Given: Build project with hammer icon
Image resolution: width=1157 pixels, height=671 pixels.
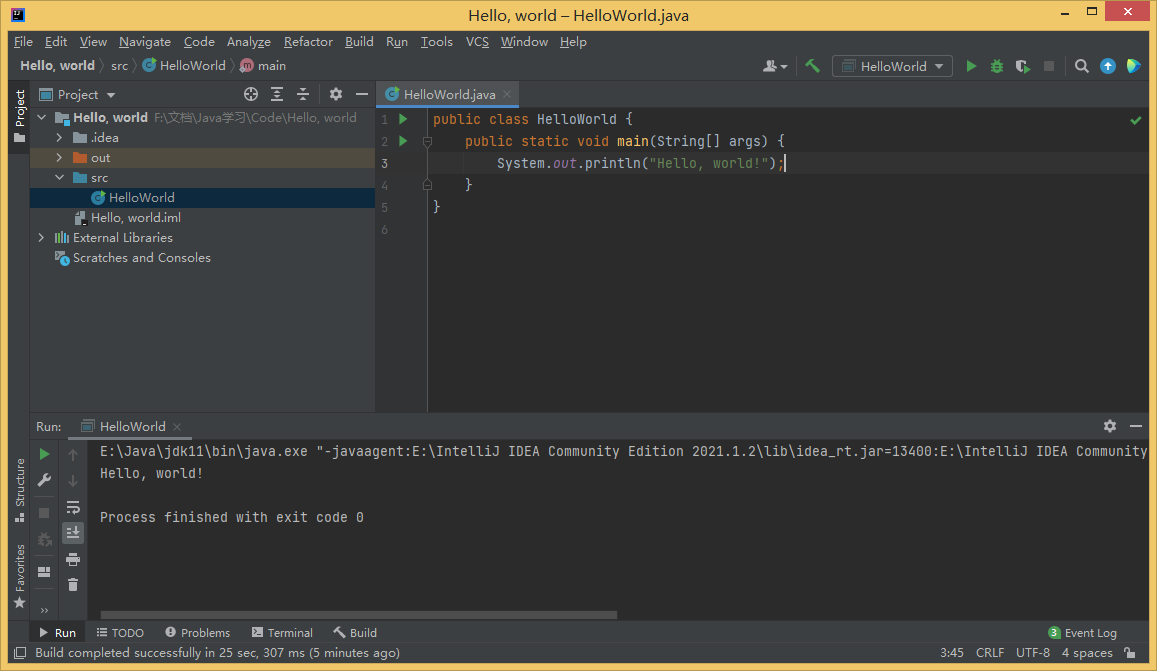Looking at the screenshot, I should 812,66.
